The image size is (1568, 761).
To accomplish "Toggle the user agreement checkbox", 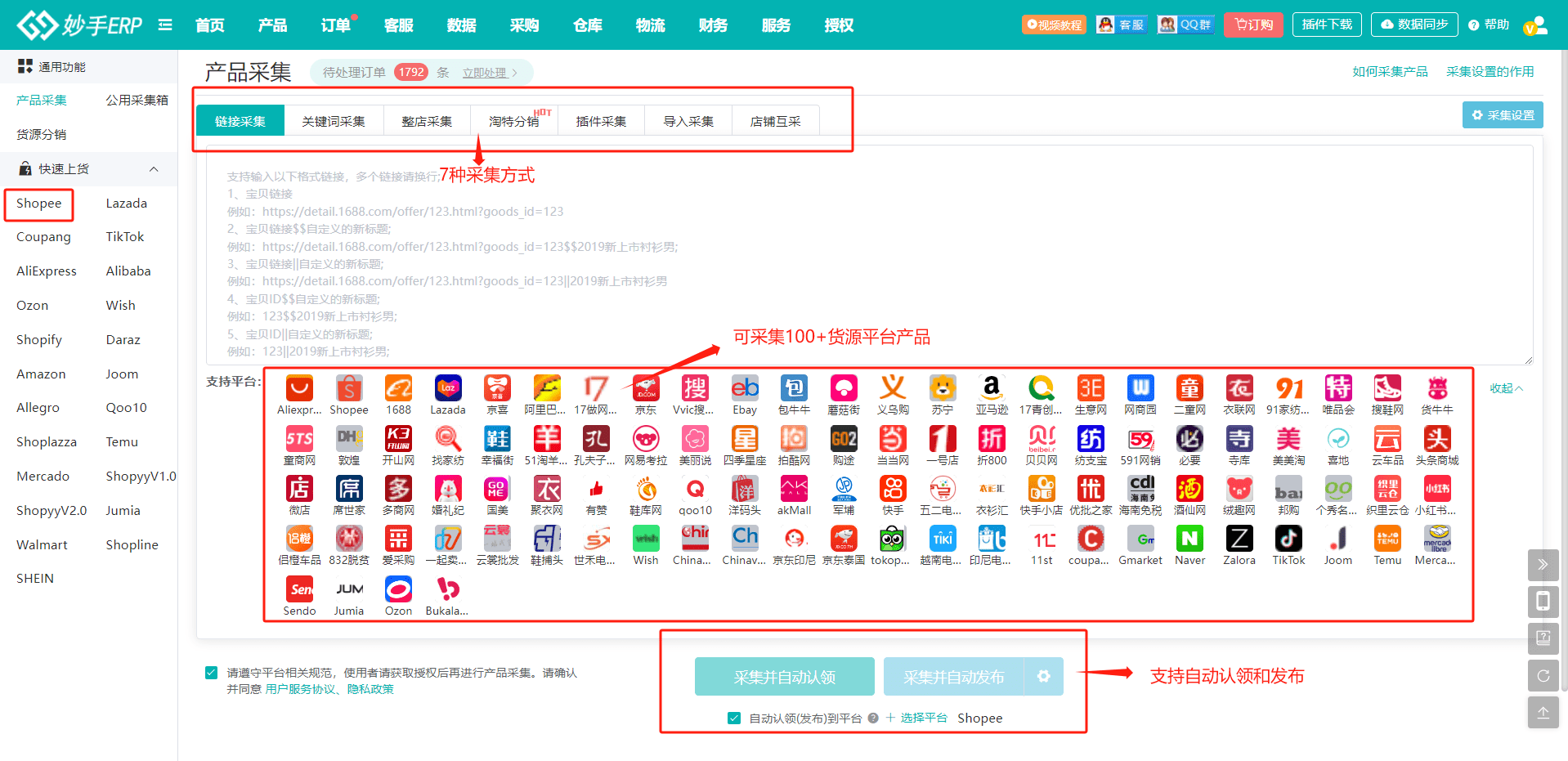I will click(212, 673).
